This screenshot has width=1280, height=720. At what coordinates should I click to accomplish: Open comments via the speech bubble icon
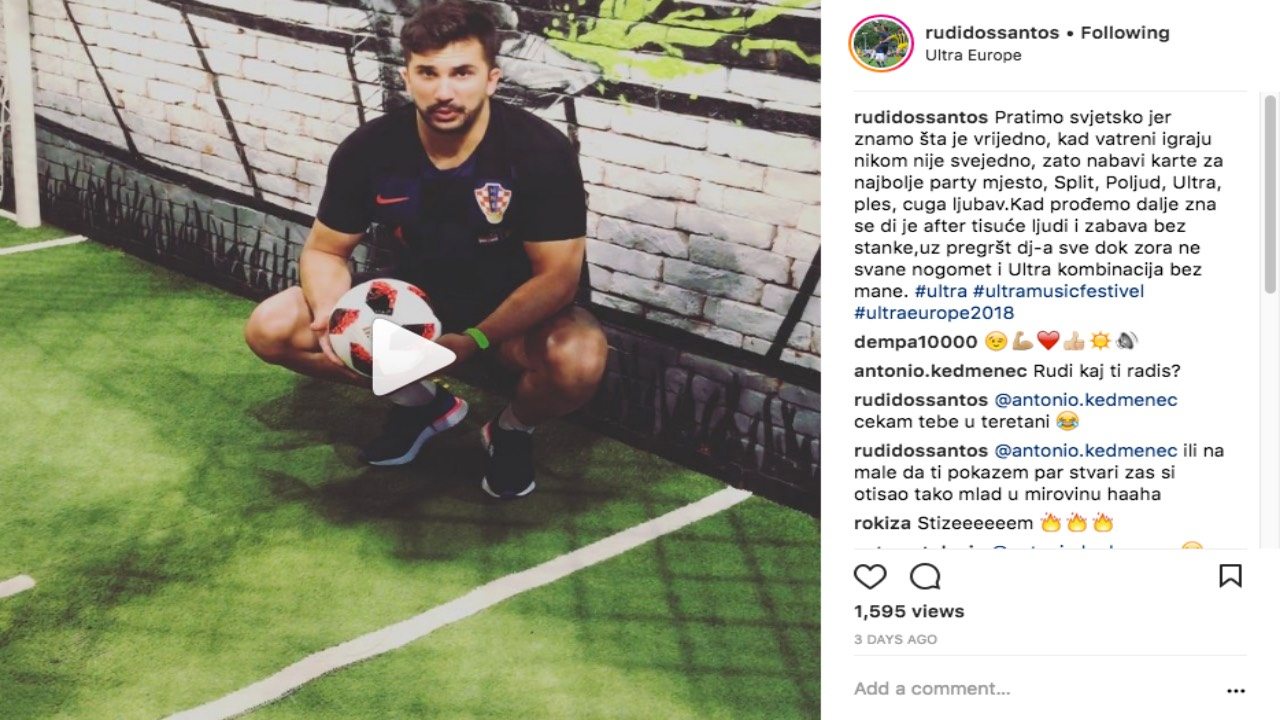click(925, 576)
